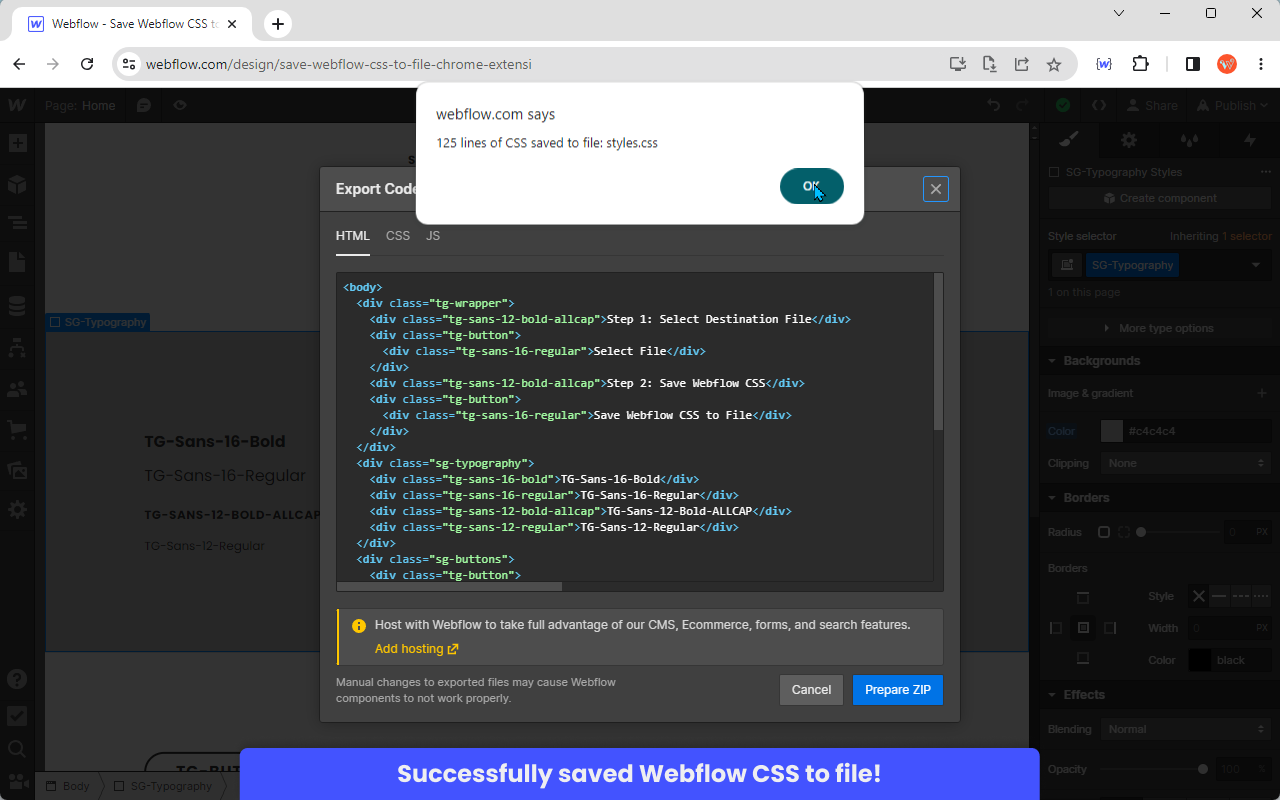Click the Webflow W logo menu
1280x800 pixels.
pyautogui.click(x=17, y=105)
